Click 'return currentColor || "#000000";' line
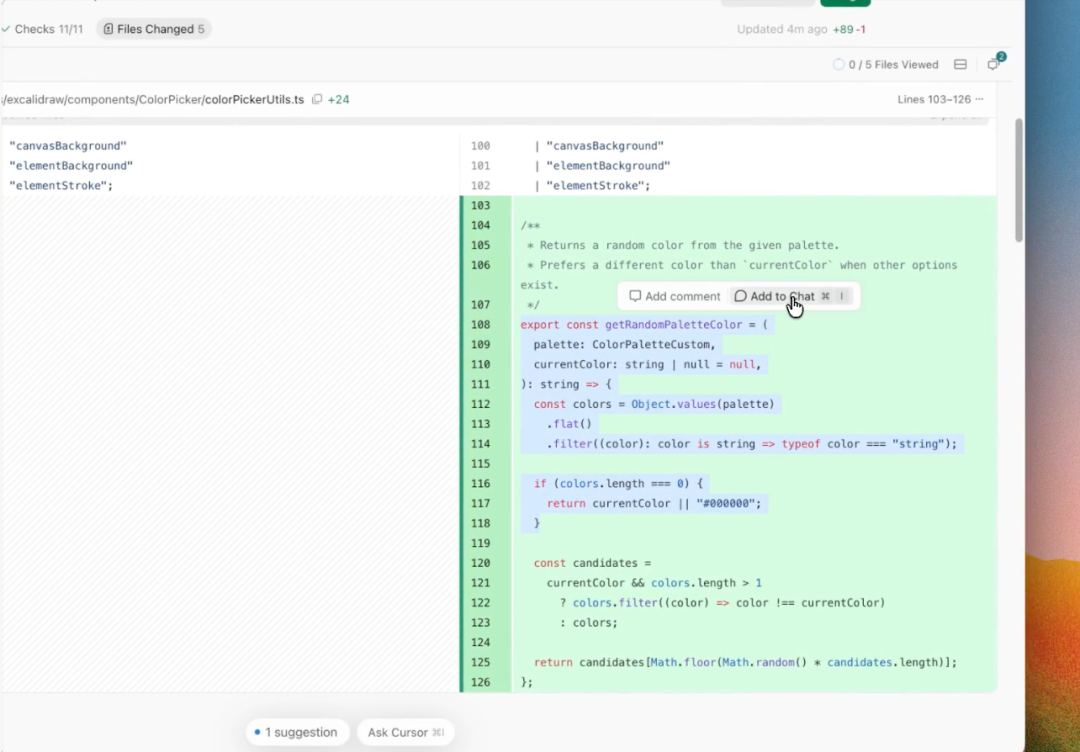This screenshot has height=752, width=1080. coord(654,503)
